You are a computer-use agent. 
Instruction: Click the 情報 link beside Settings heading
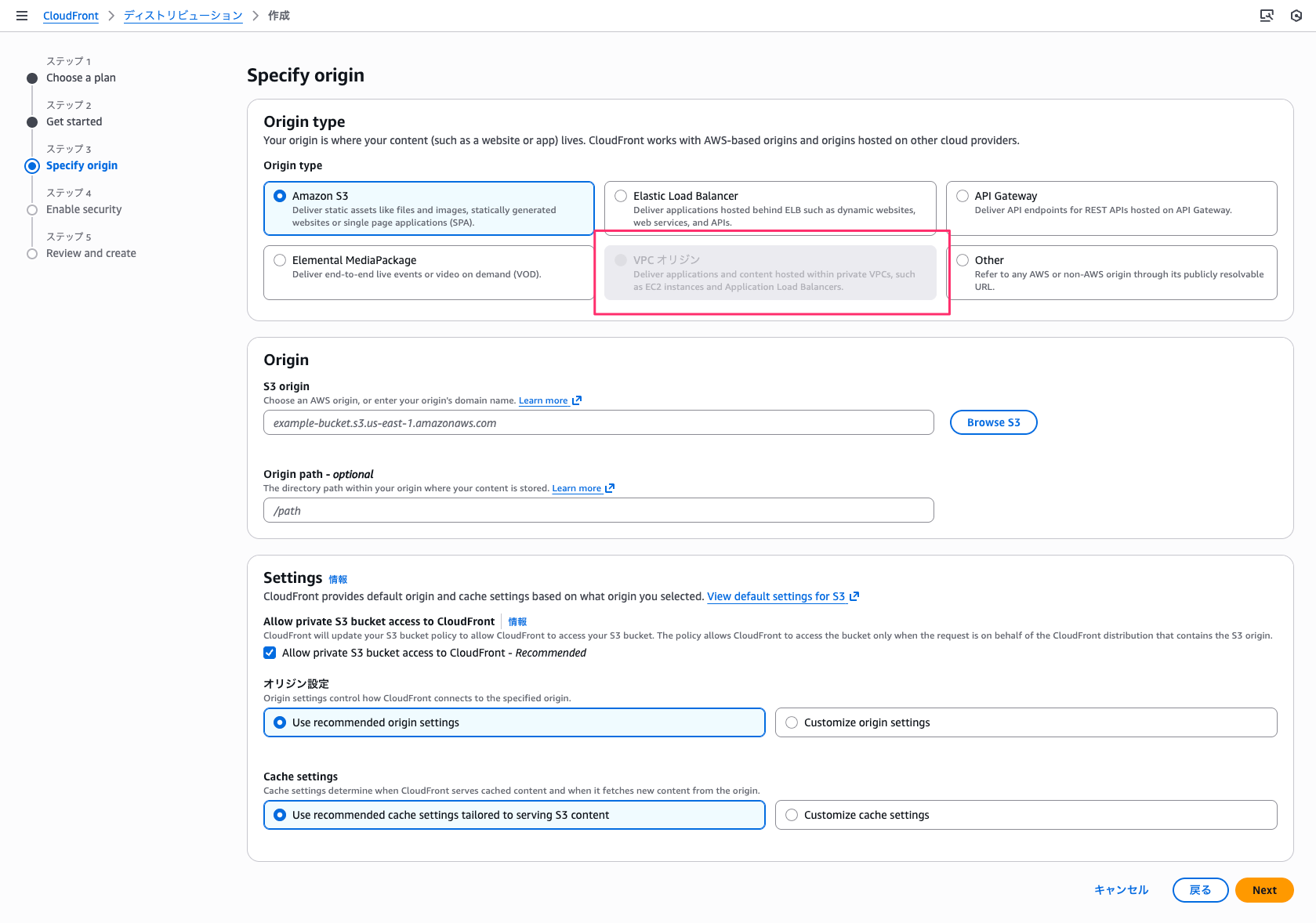pyautogui.click(x=338, y=580)
